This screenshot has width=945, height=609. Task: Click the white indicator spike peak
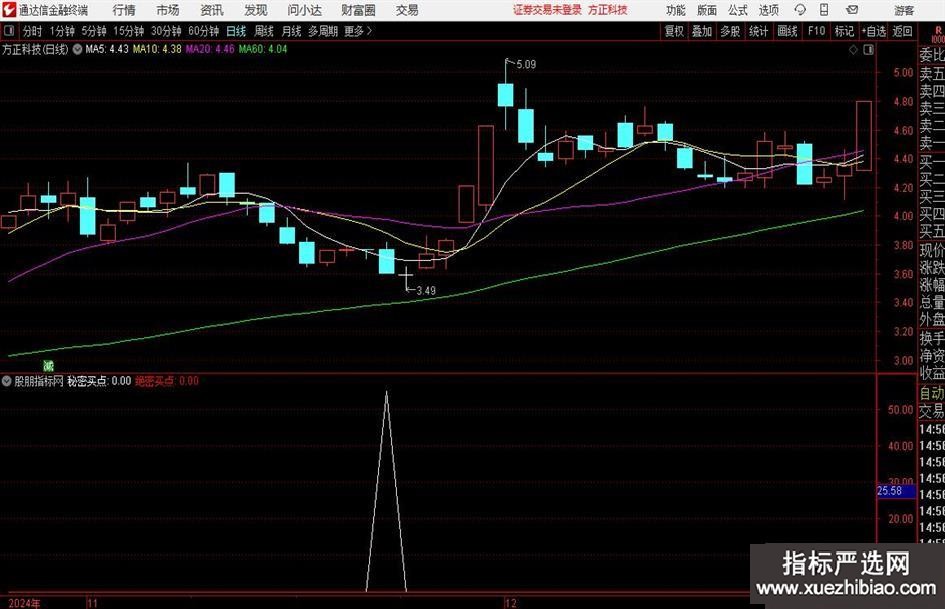click(x=386, y=393)
